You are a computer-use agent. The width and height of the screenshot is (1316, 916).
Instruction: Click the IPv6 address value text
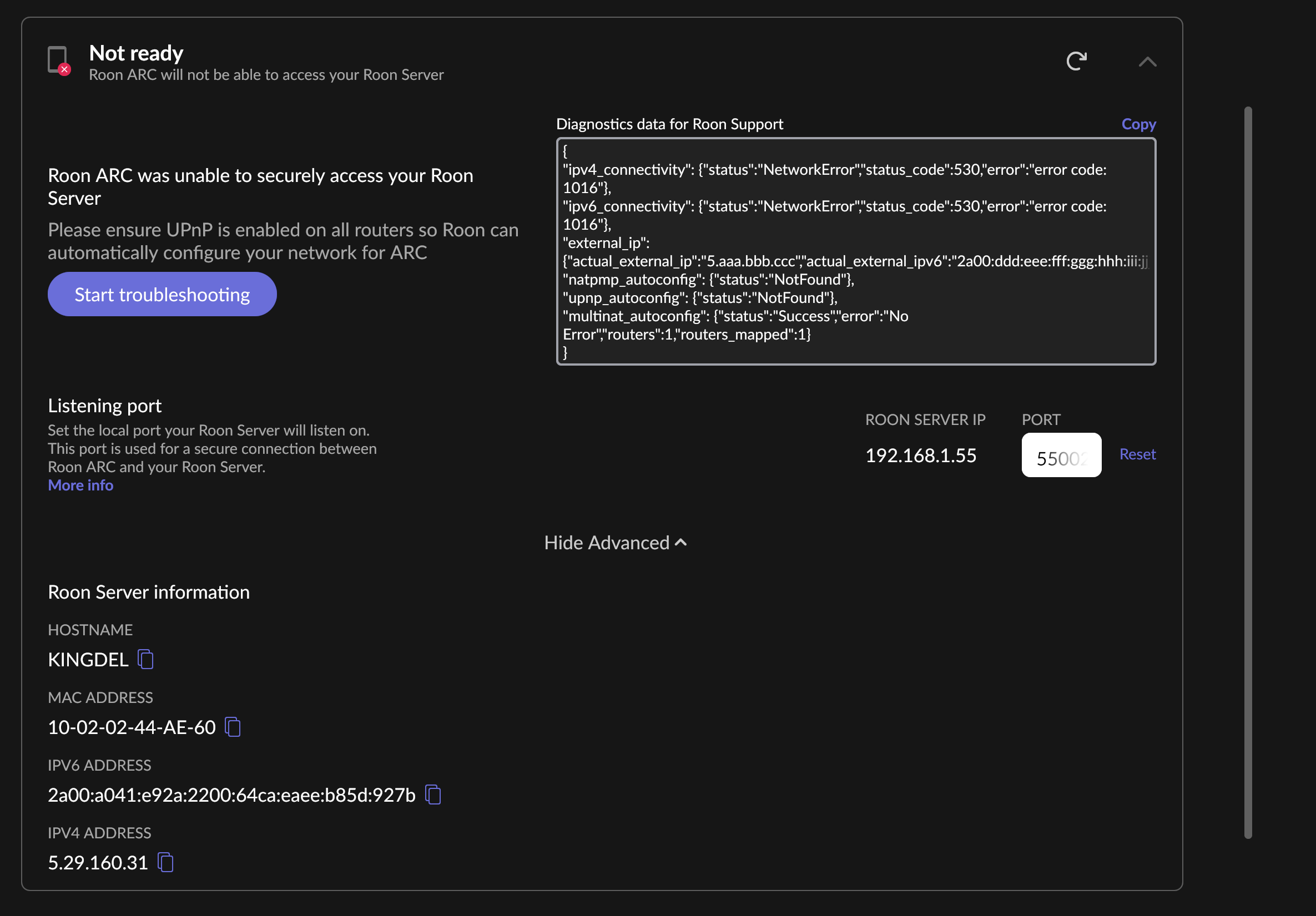pos(231,795)
